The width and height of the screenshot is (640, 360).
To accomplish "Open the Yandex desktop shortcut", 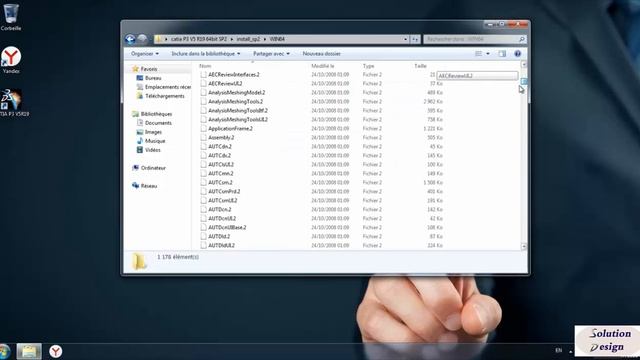I will [x=11, y=60].
